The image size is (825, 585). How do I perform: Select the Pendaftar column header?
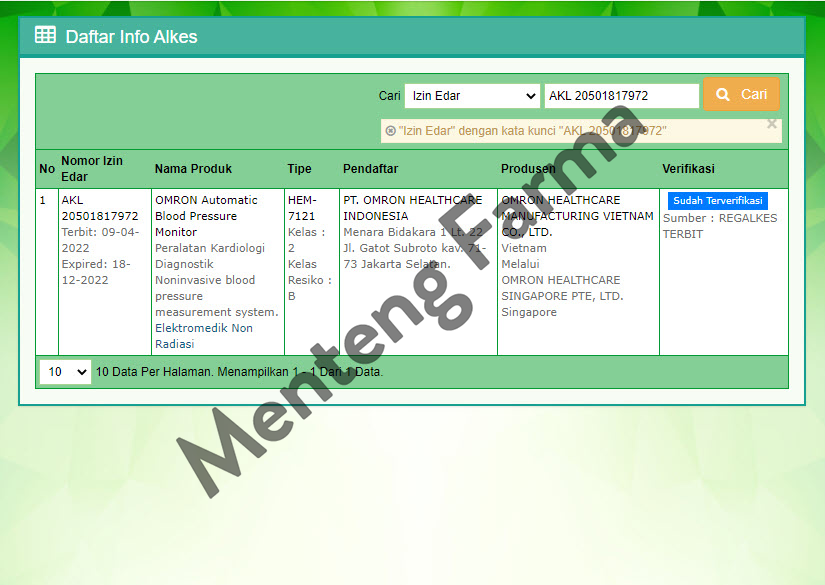370,168
